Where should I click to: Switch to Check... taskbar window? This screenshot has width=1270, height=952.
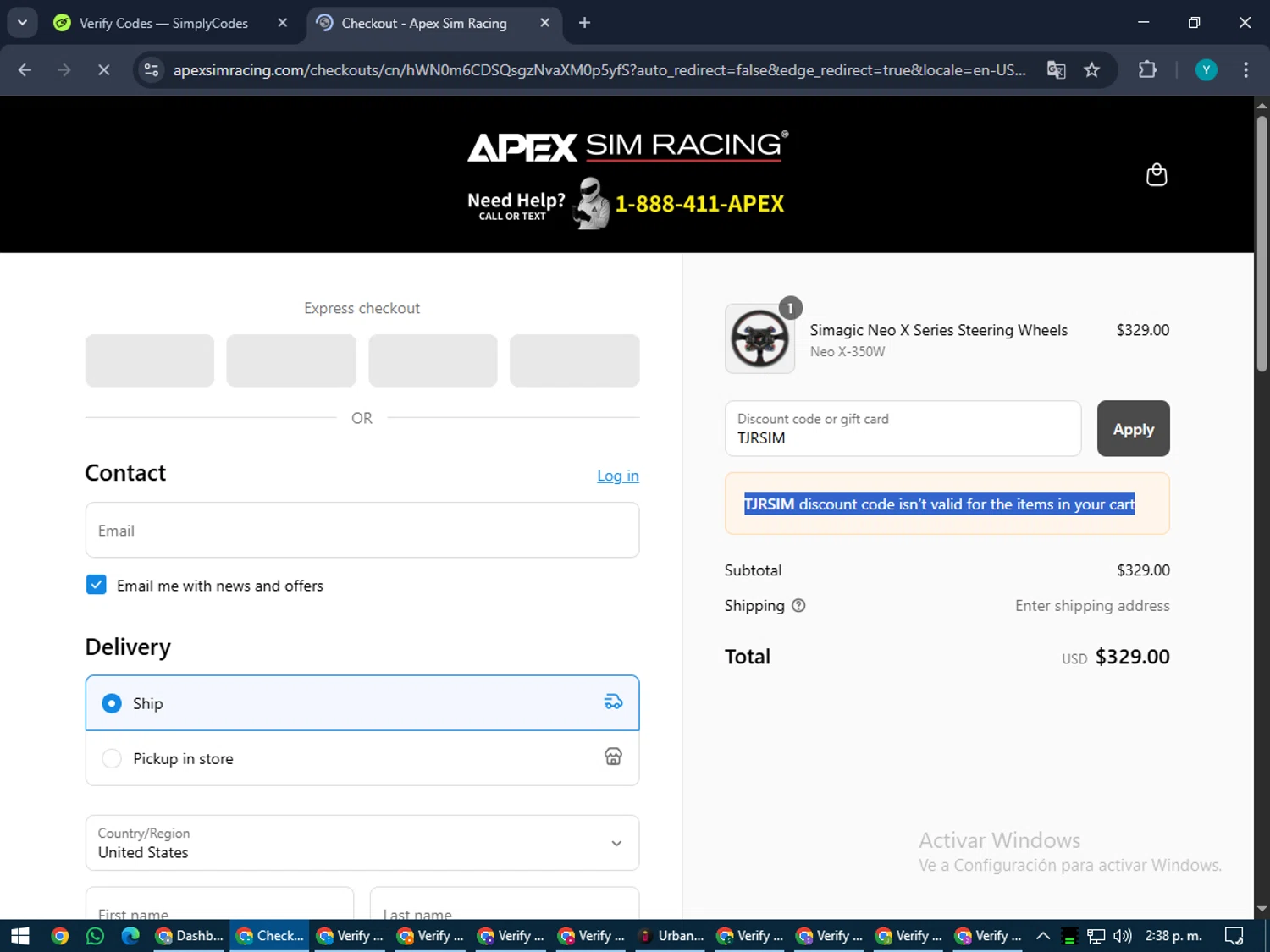tap(270, 936)
